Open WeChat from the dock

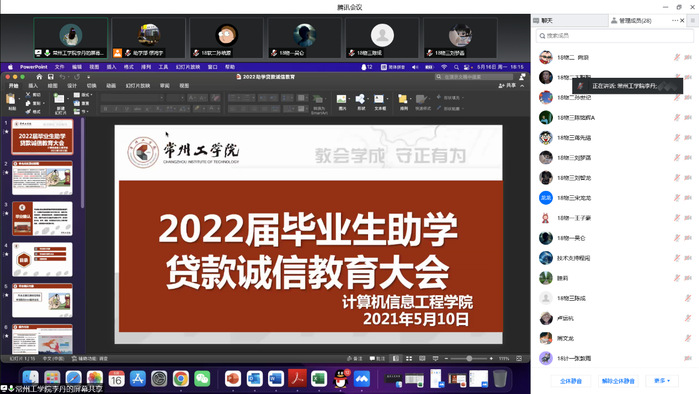click(x=202, y=379)
